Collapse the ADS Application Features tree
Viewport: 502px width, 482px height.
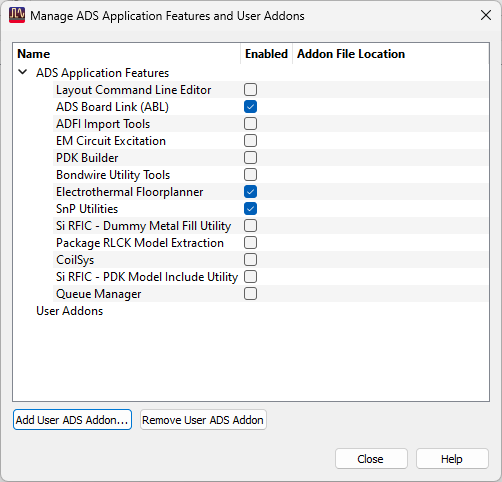point(23,72)
